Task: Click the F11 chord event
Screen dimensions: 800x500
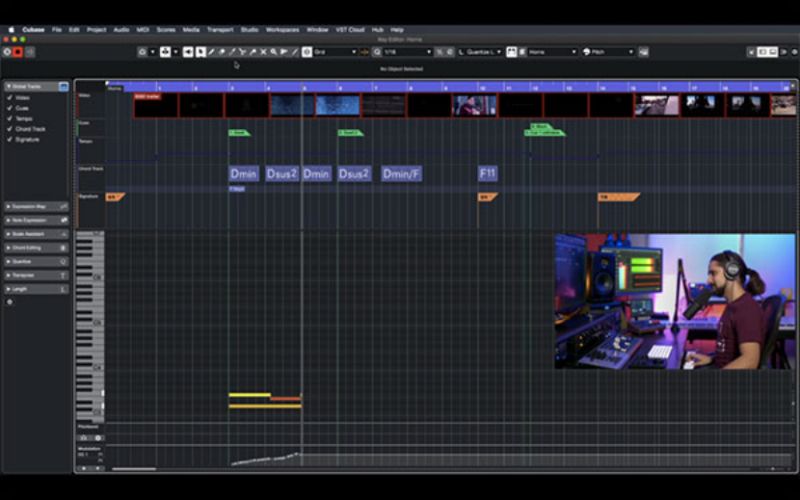Action: tap(487, 174)
